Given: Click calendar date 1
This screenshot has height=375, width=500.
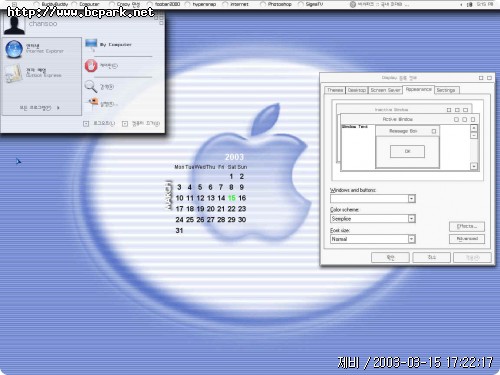Looking at the screenshot, I should [231, 176].
